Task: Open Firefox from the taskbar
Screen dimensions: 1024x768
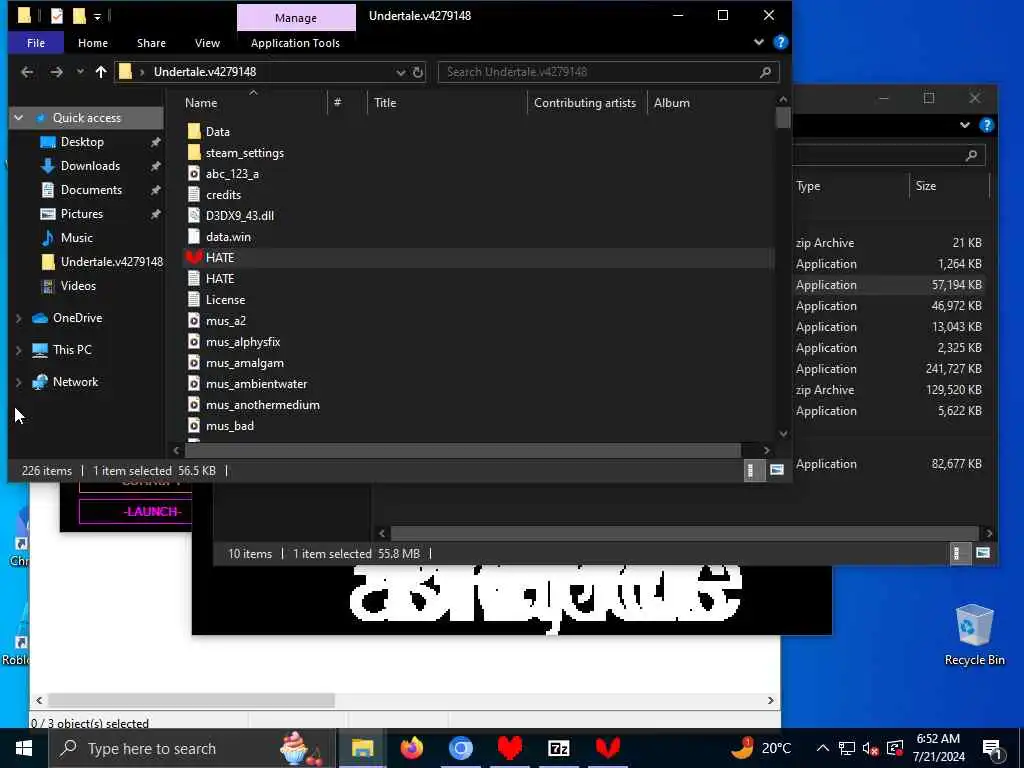Action: (x=411, y=748)
